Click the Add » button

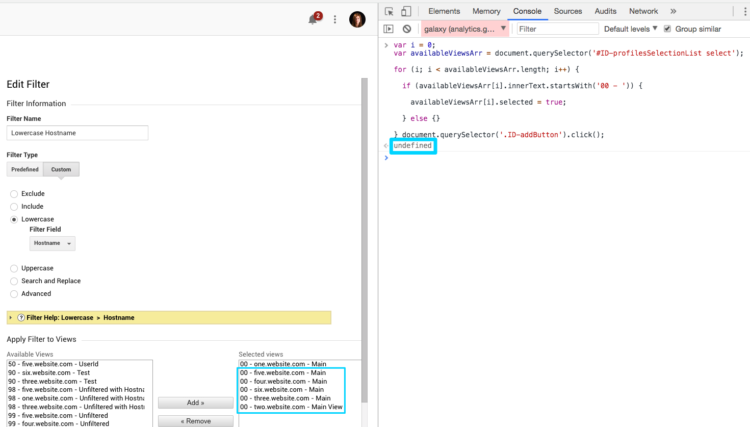tap(196, 403)
